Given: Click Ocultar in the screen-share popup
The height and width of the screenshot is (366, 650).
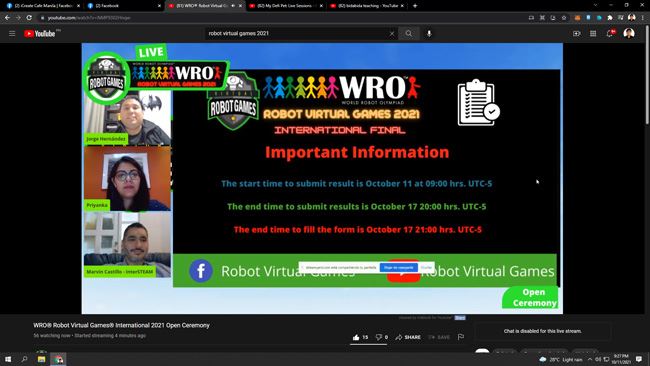Looking at the screenshot, I should click(426, 268).
